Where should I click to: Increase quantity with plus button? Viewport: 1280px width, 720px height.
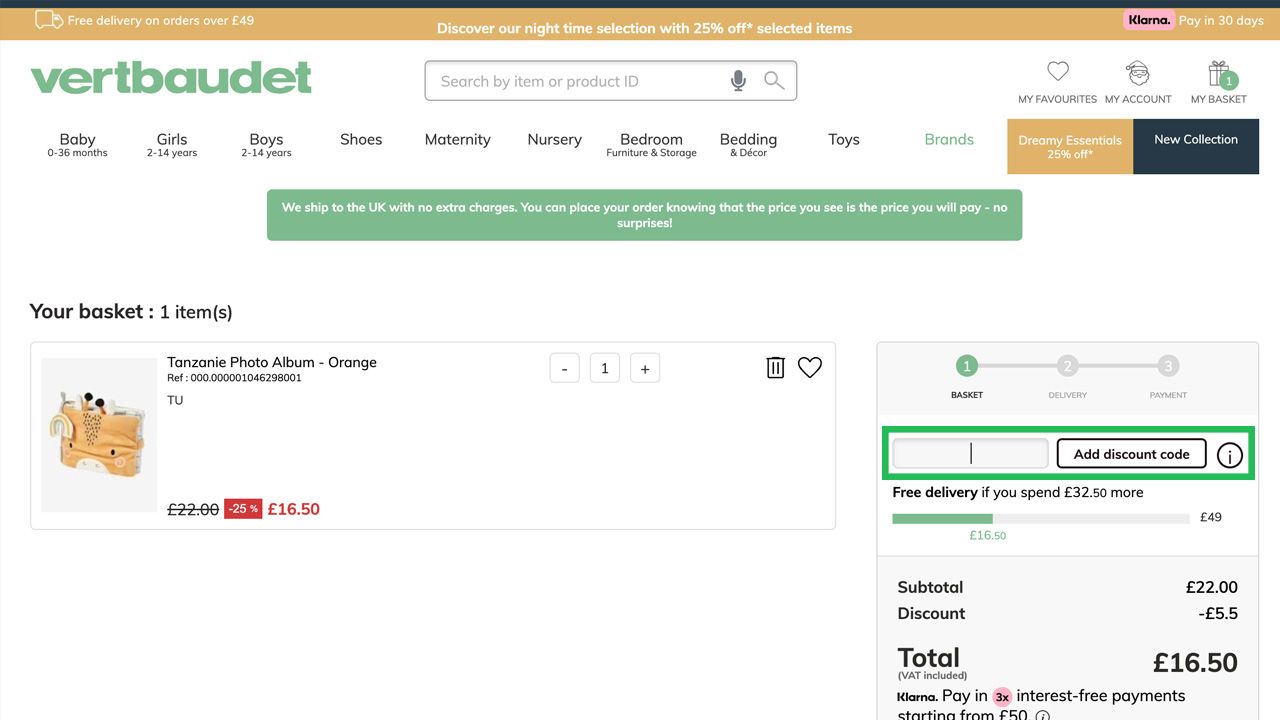(x=645, y=368)
